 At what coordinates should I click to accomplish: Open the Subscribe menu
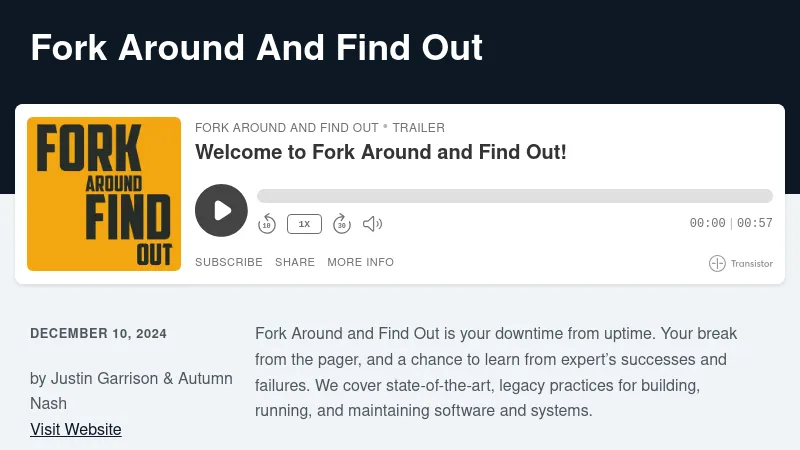[x=228, y=262]
